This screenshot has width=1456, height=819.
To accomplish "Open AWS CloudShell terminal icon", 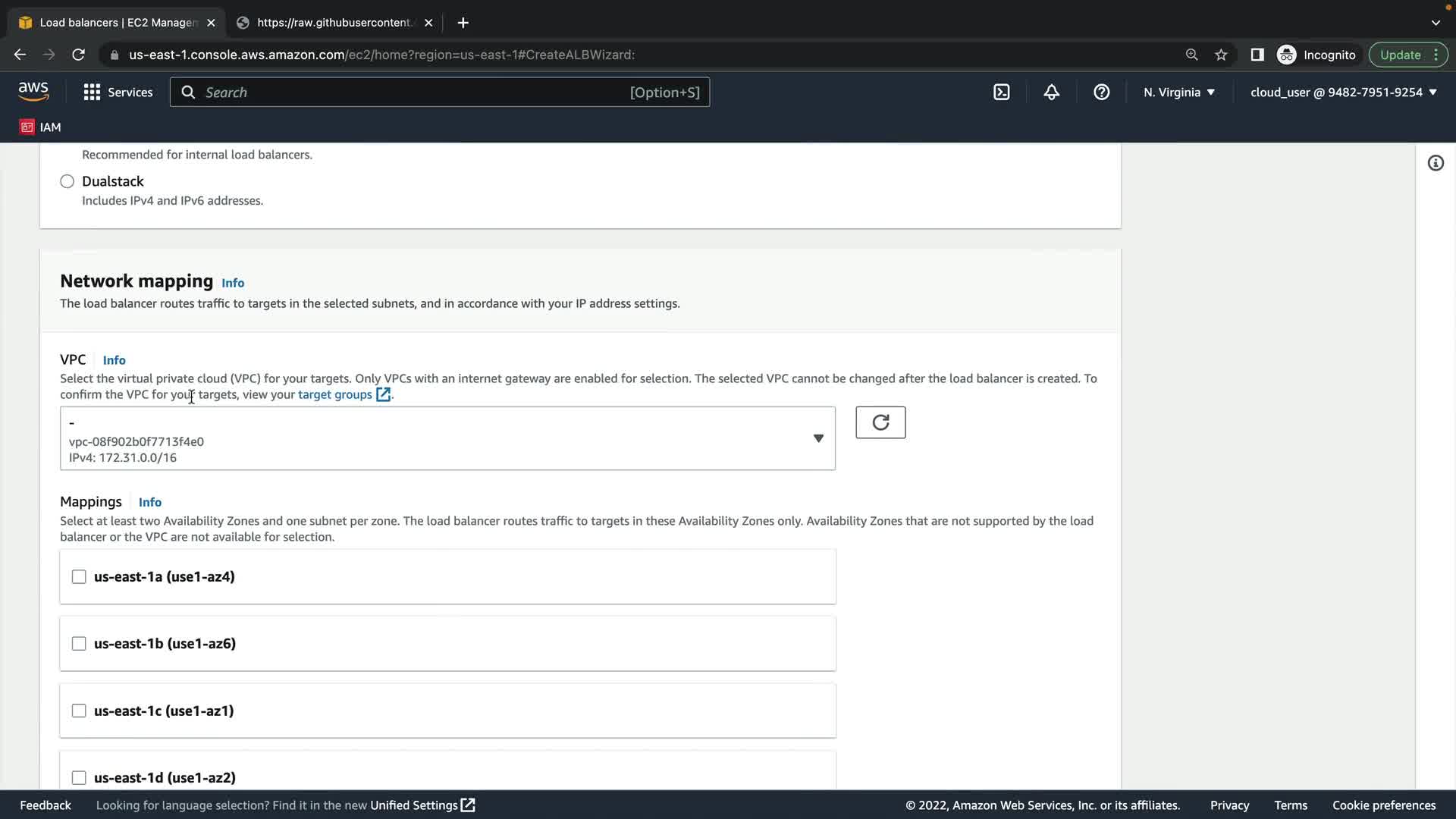I will 1001,93.
